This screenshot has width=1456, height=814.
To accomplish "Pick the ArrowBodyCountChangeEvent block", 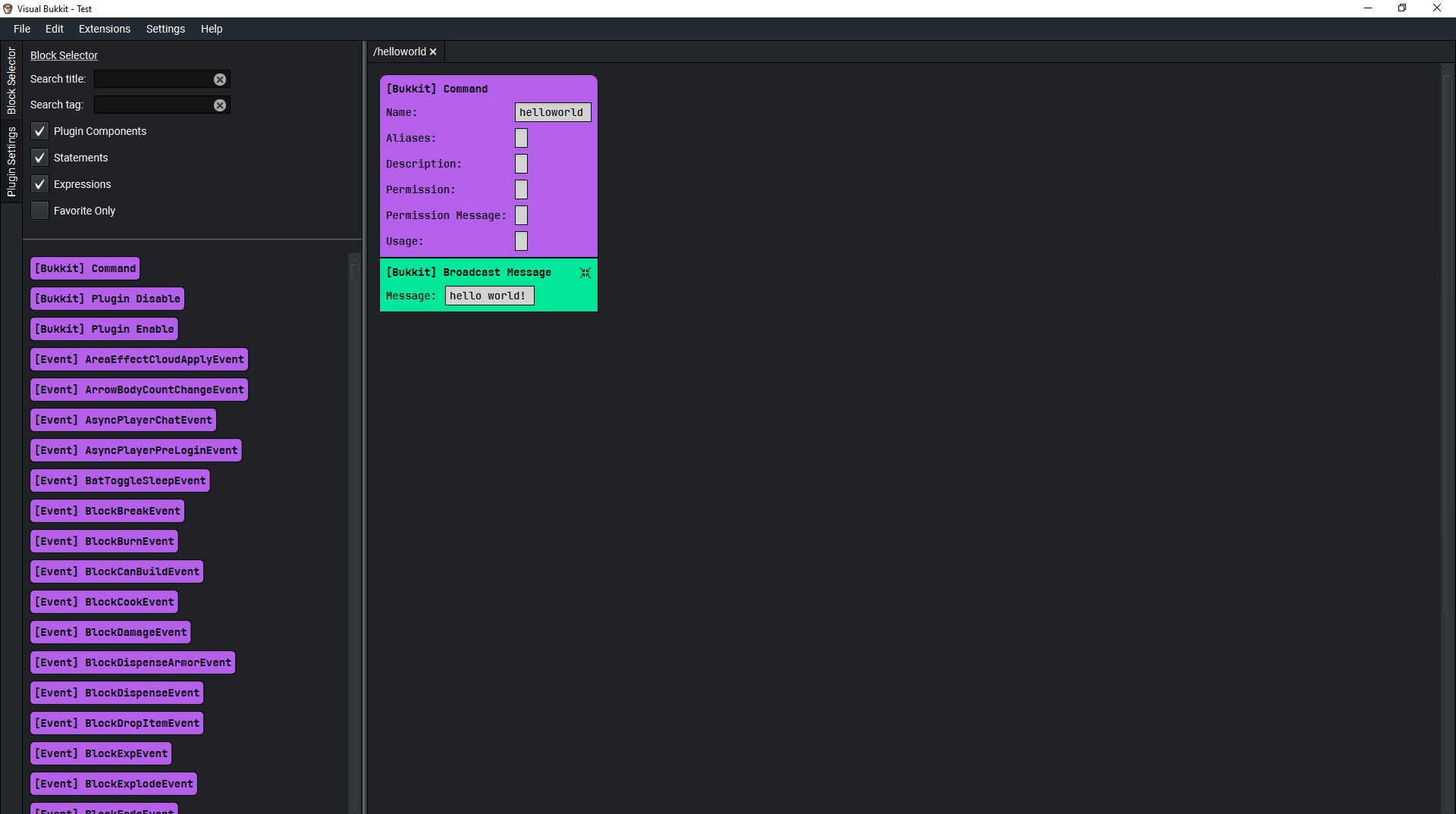I will [x=139, y=390].
